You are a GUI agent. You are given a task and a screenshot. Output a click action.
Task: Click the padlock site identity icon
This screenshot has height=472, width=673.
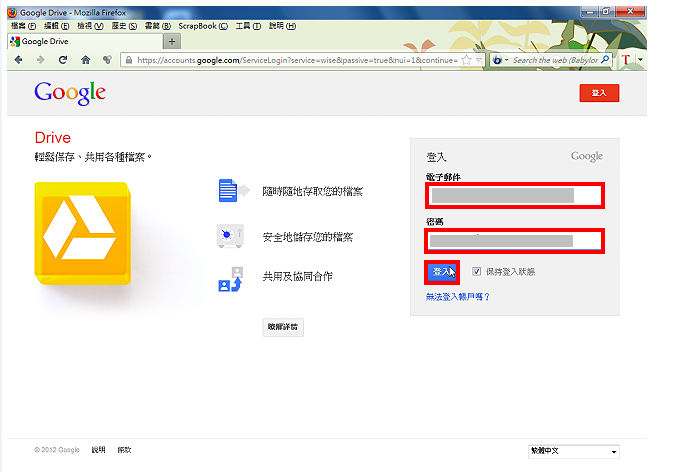(129, 60)
